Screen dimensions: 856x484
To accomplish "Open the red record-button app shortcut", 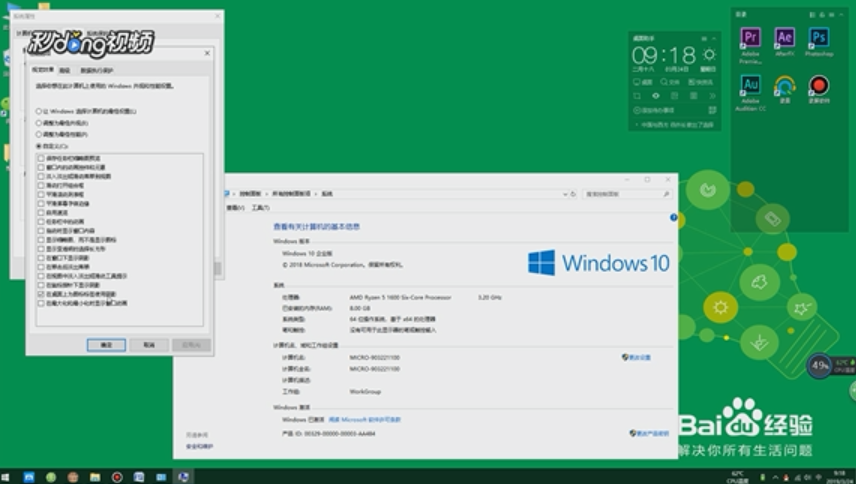I will coord(819,89).
